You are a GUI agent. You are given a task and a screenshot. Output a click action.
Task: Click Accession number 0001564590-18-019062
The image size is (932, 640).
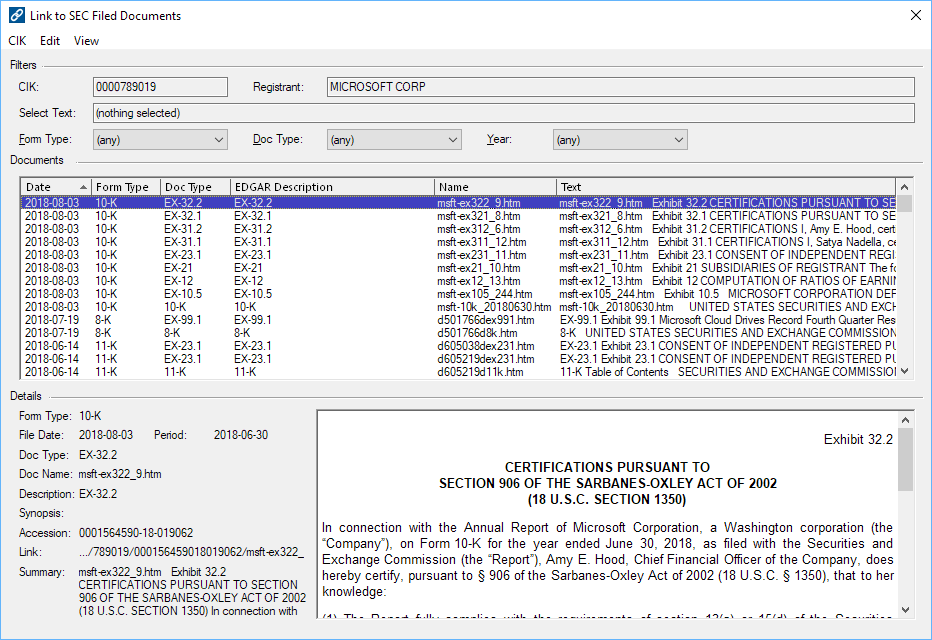click(x=136, y=533)
